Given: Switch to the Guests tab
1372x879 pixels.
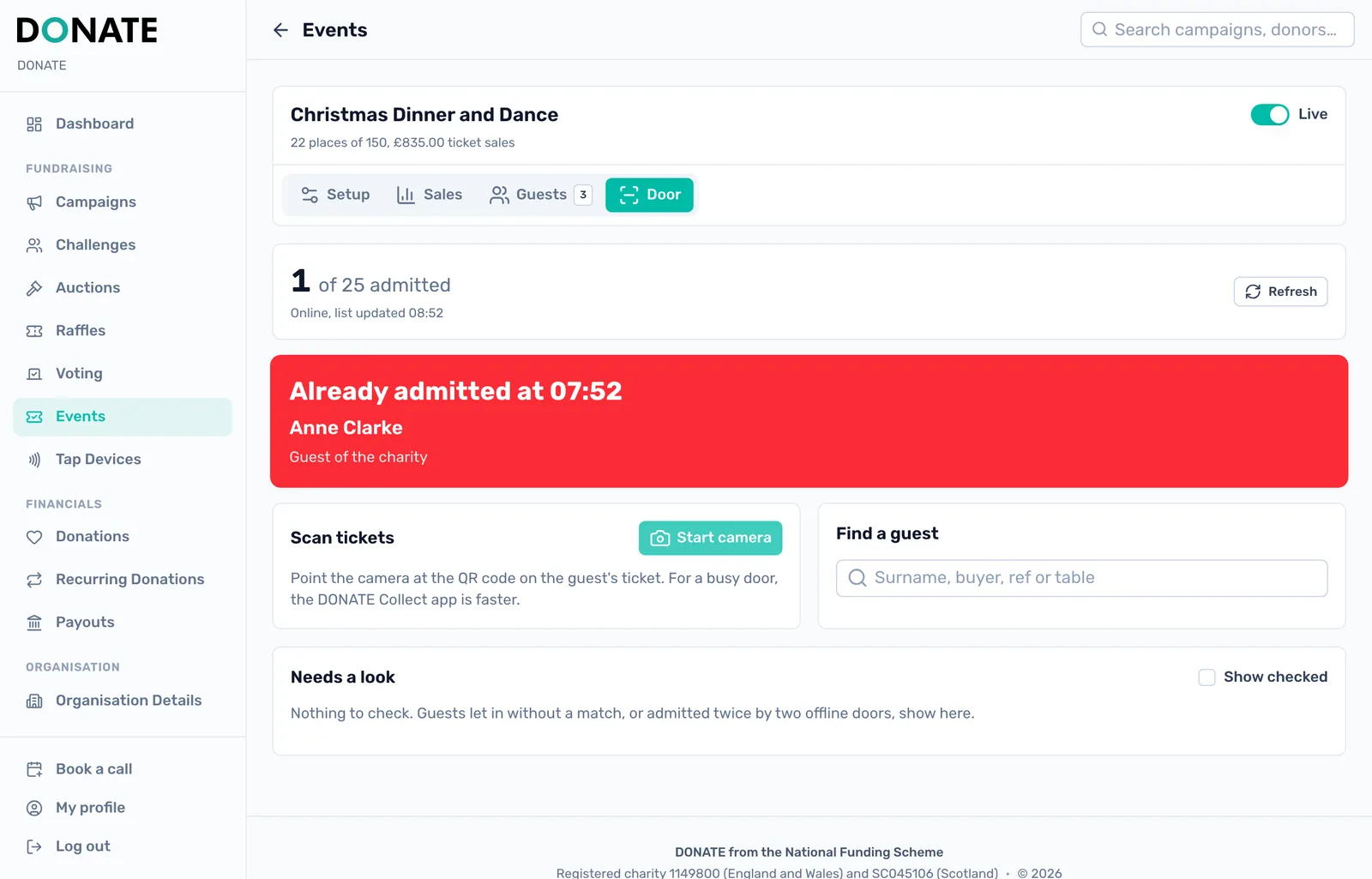Looking at the screenshot, I should (x=540, y=195).
